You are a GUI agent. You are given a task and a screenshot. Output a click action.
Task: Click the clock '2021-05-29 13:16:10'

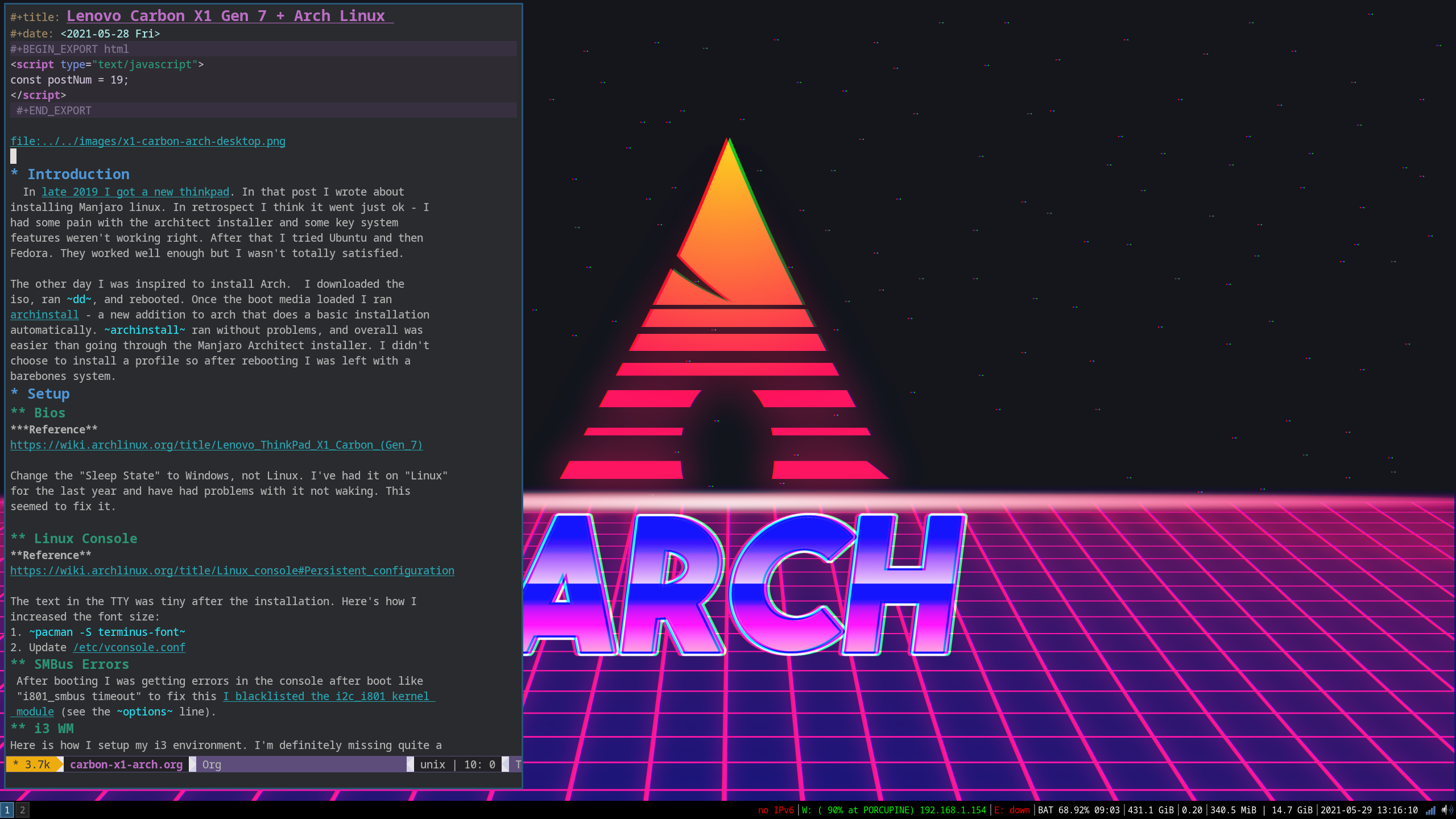[x=1369, y=810]
